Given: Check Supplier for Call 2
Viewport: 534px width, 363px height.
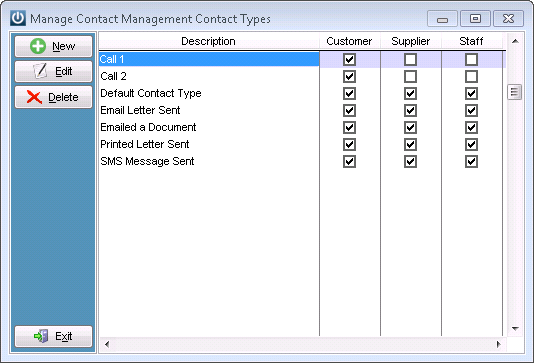Looking at the screenshot, I should click(x=410, y=76).
